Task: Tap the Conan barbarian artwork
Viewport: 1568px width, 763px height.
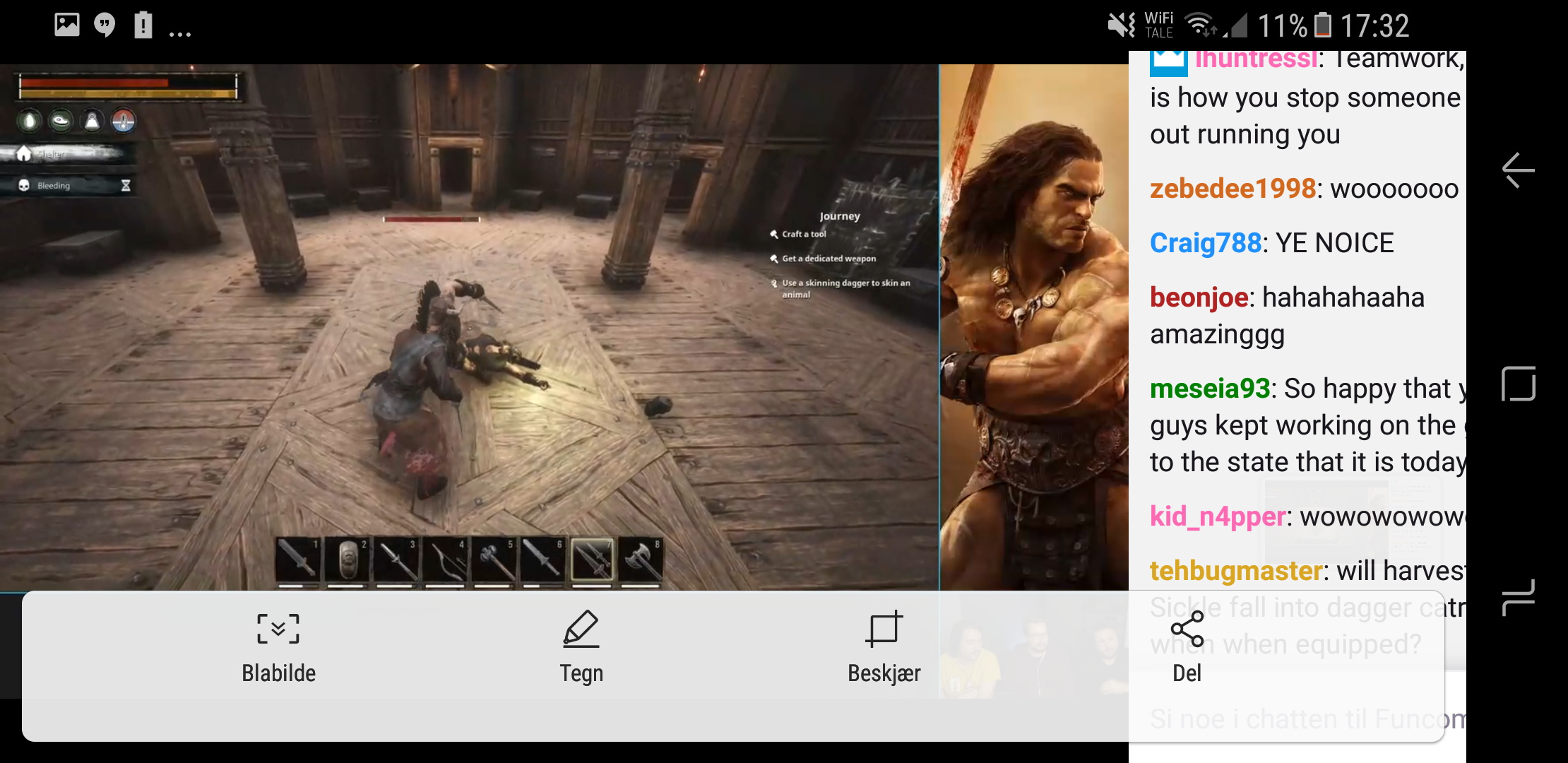Action: click(x=1034, y=327)
